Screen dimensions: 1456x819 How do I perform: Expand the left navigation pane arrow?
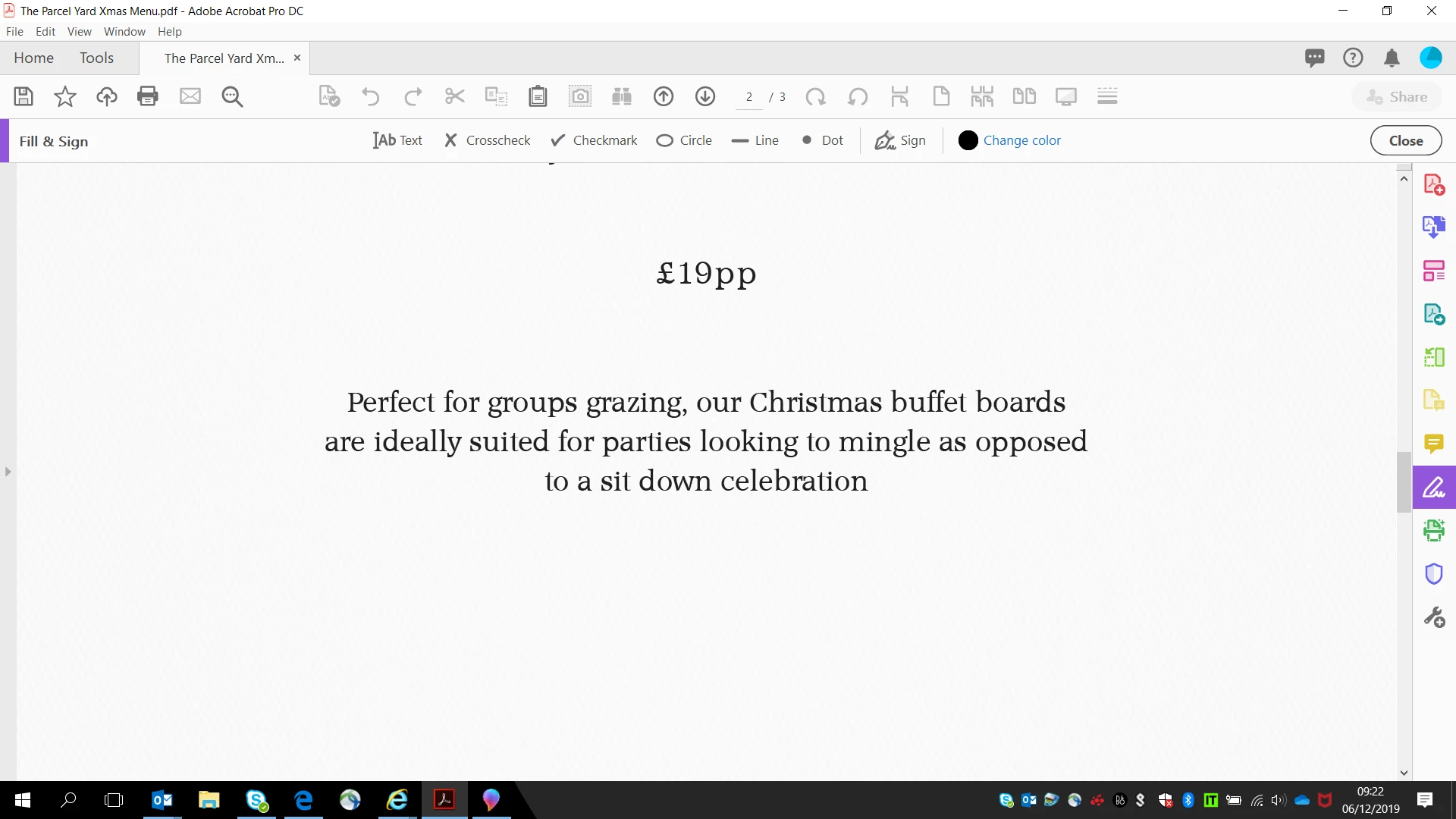click(8, 472)
